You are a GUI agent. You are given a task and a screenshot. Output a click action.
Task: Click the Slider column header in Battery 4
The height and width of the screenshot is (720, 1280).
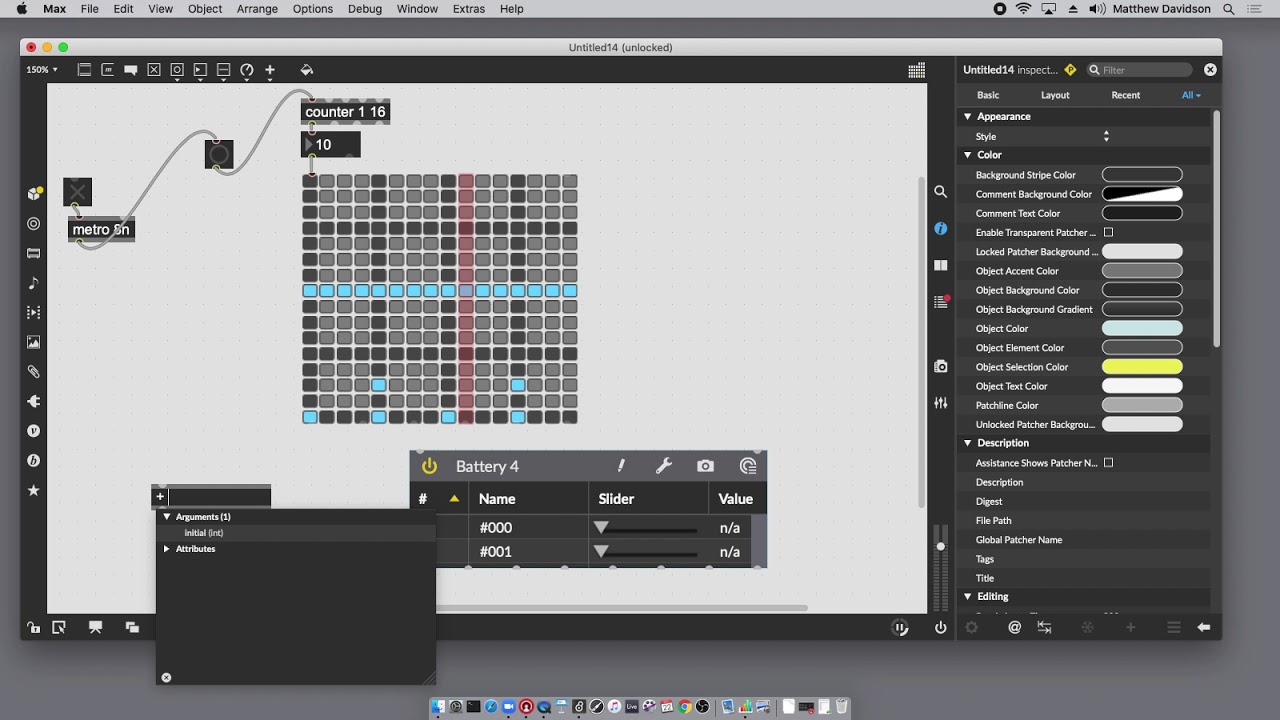pyautogui.click(x=648, y=499)
